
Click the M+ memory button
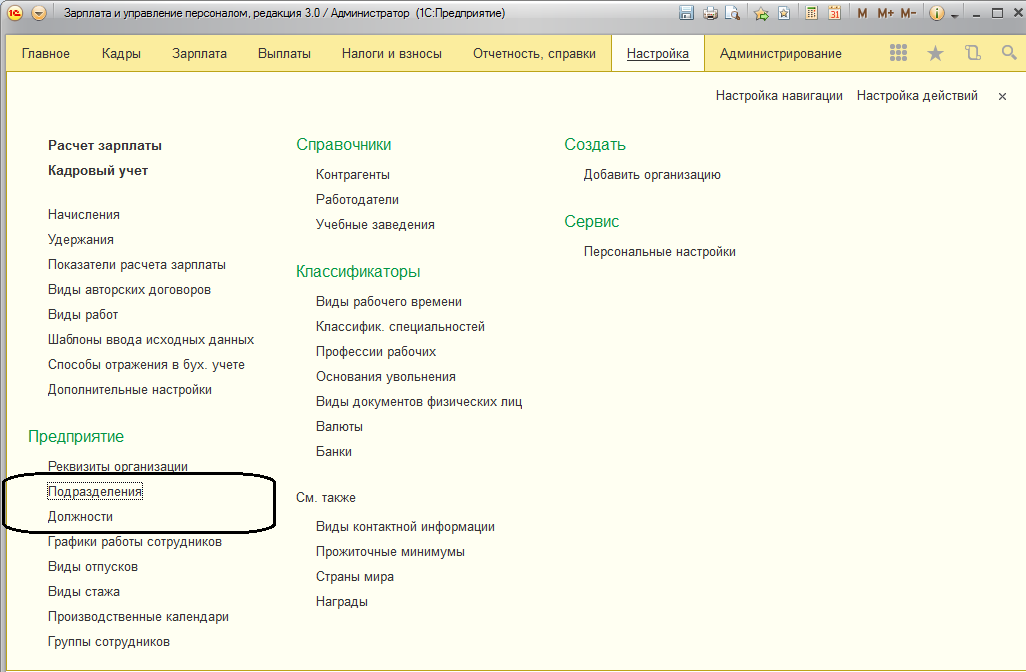(885, 13)
